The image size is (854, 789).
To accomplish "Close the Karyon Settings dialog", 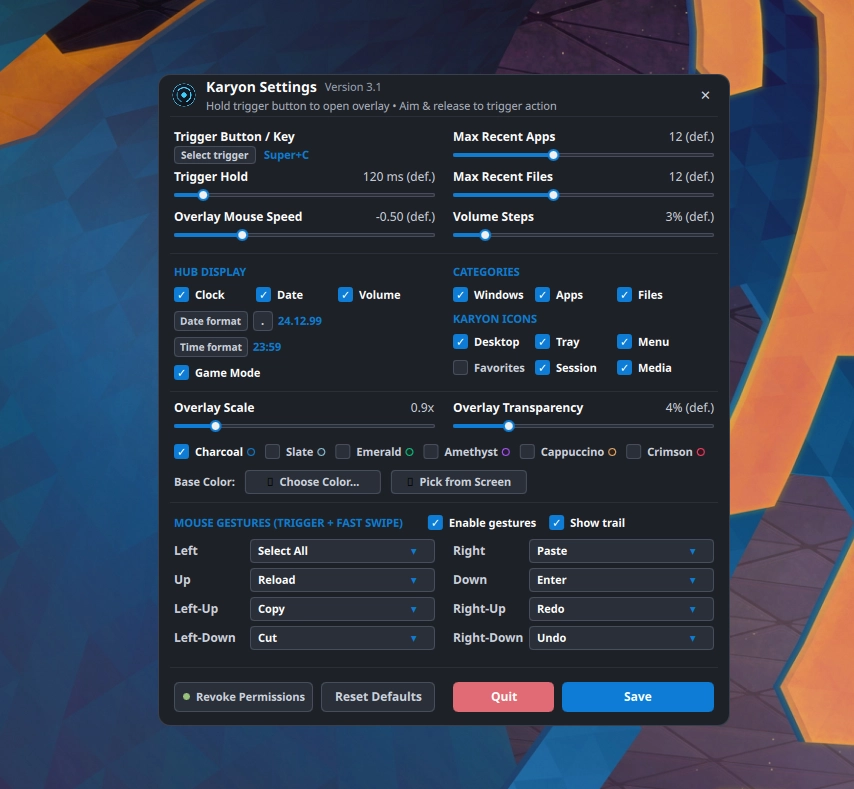I will point(705,95).
